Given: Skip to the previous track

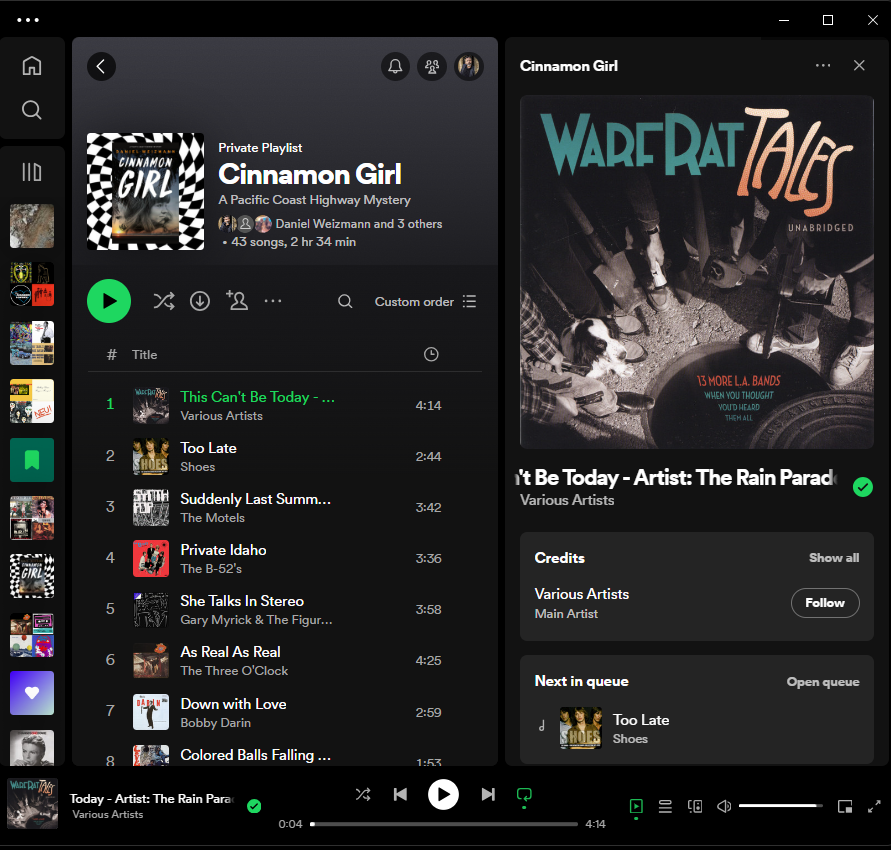Looking at the screenshot, I should (x=400, y=794).
